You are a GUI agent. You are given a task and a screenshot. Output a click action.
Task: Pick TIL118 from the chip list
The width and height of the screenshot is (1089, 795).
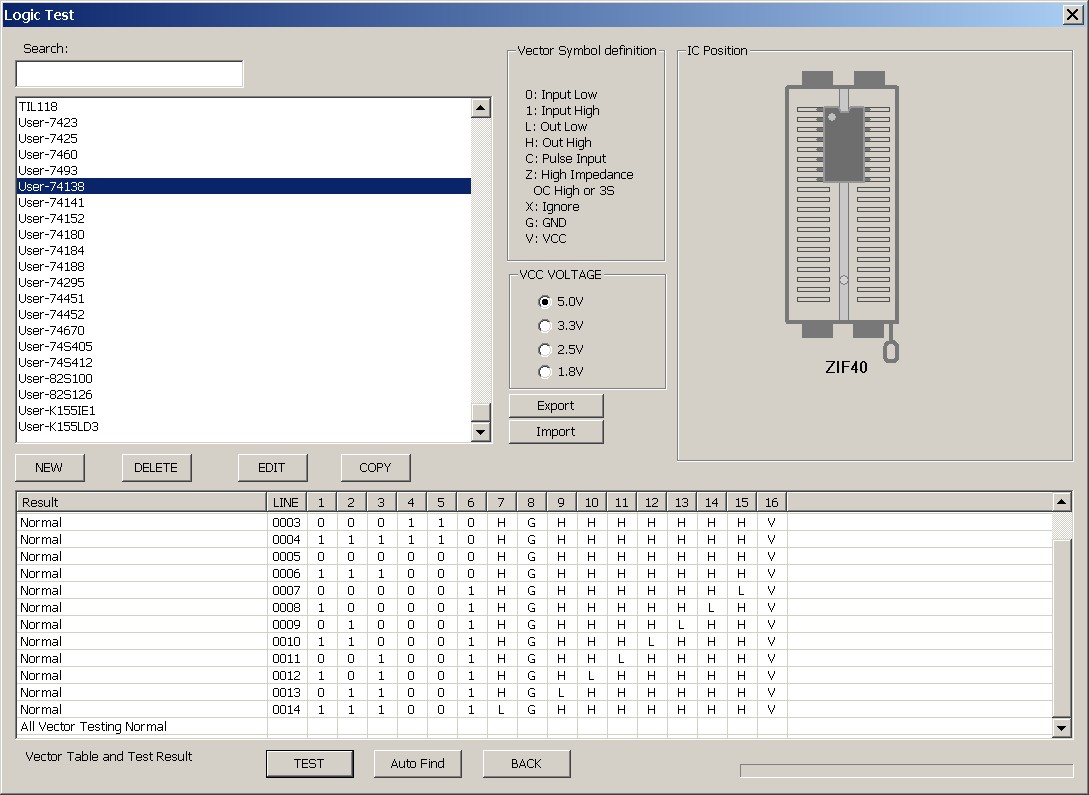click(x=39, y=106)
